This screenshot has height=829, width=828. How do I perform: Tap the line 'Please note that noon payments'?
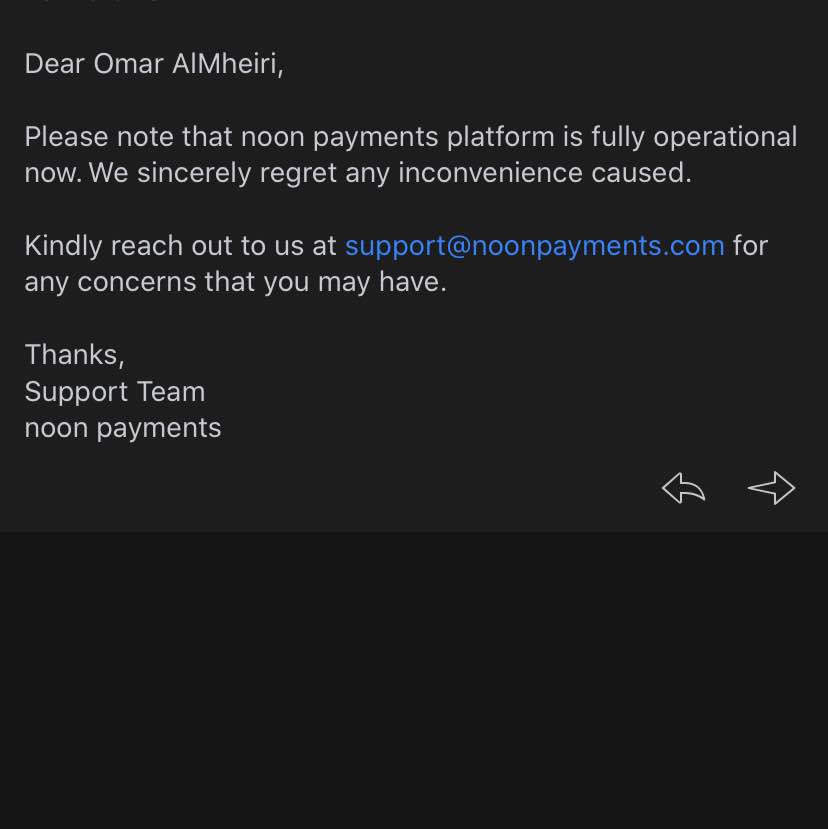click(232, 137)
